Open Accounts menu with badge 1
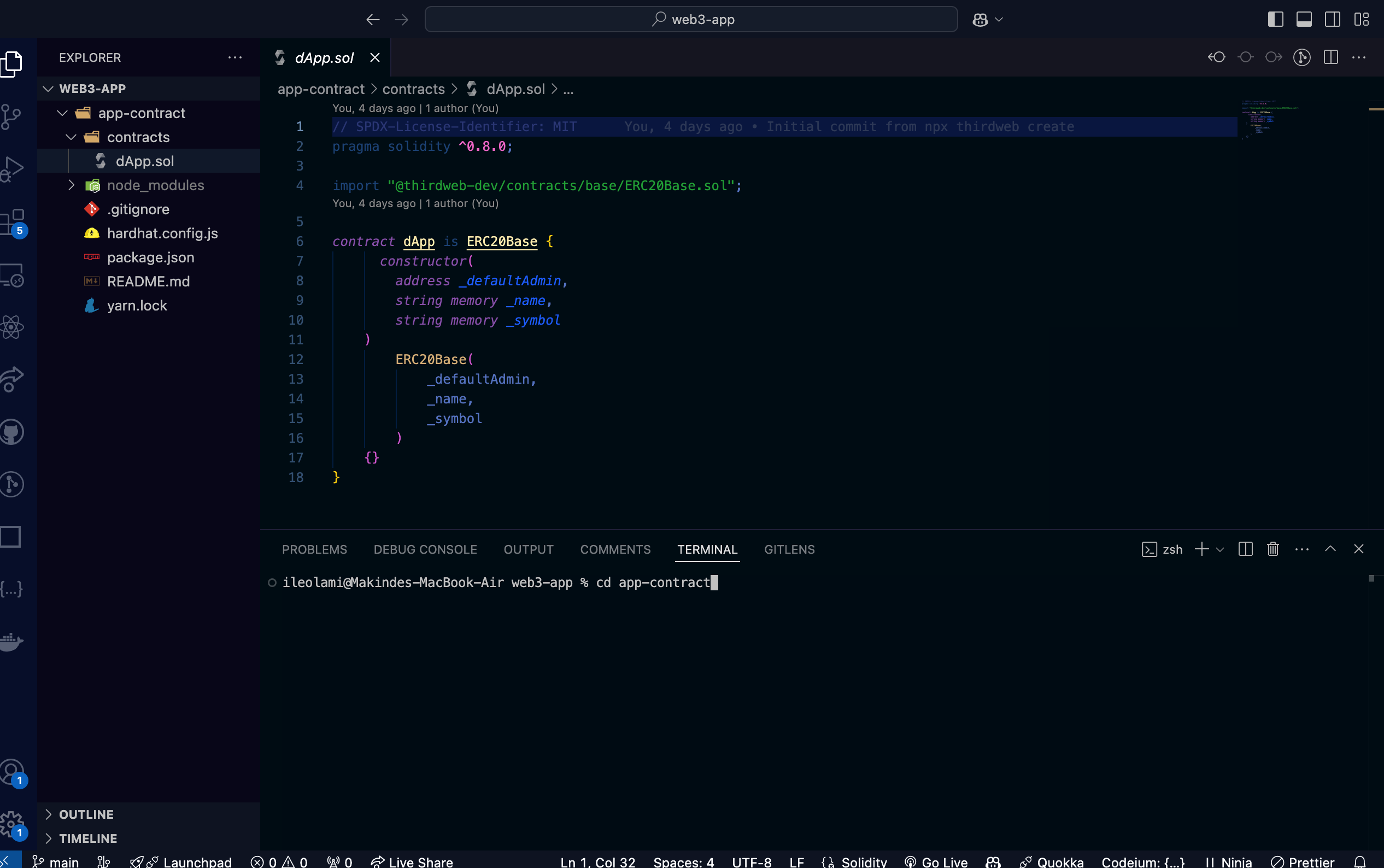The image size is (1384, 868). pyautogui.click(x=13, y=773)
